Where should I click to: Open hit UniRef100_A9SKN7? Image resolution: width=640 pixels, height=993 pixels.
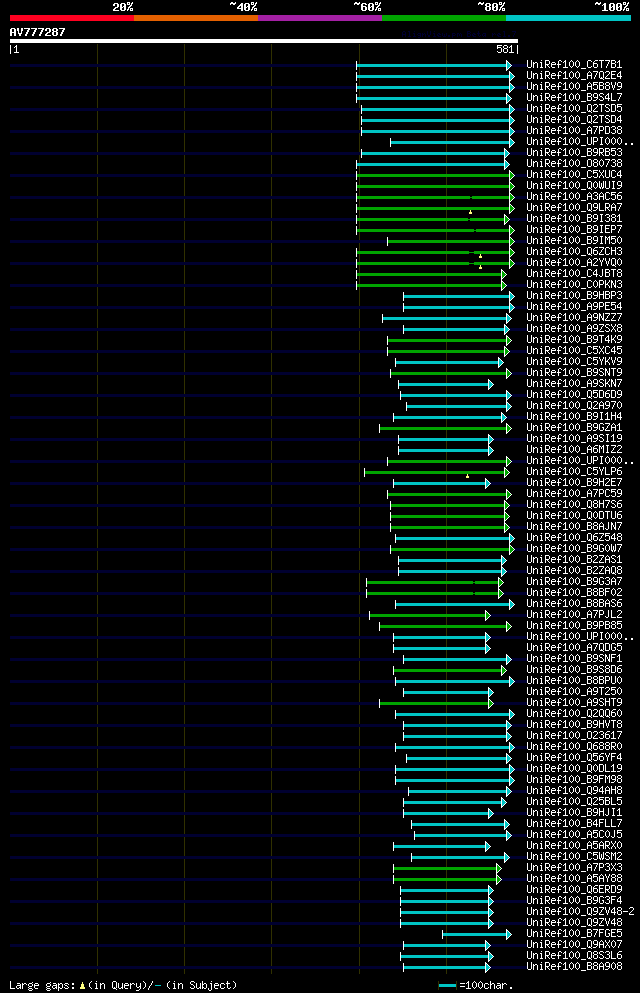pos(574,384)
